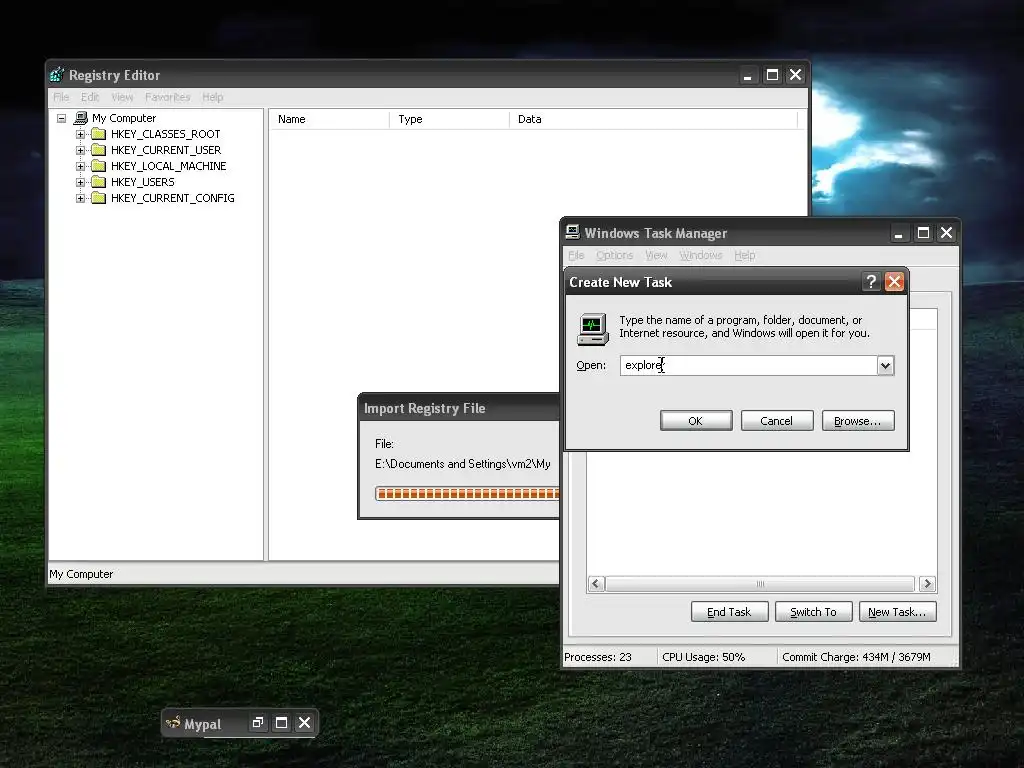Maximize the Mypal window
Screen dimensions: 1024x768
click(x=281, y=722)
